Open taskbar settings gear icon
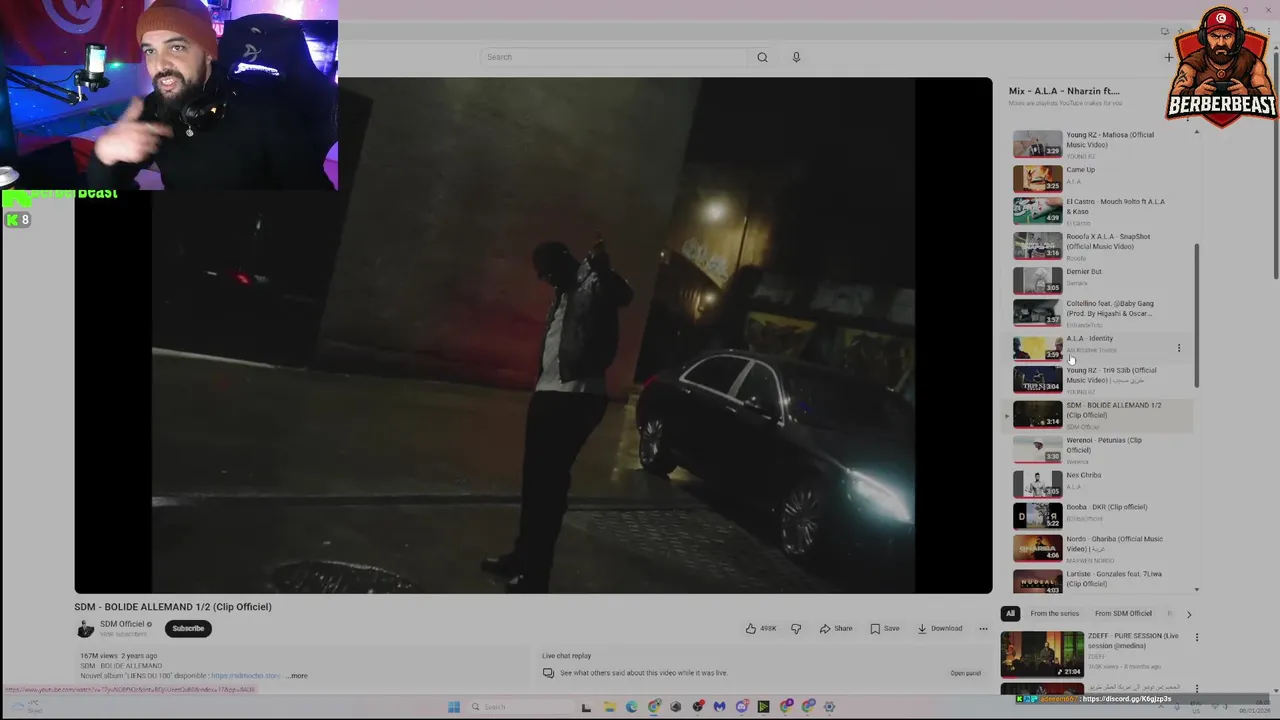Screen dimensions: 1280x720 pos(829,707)
